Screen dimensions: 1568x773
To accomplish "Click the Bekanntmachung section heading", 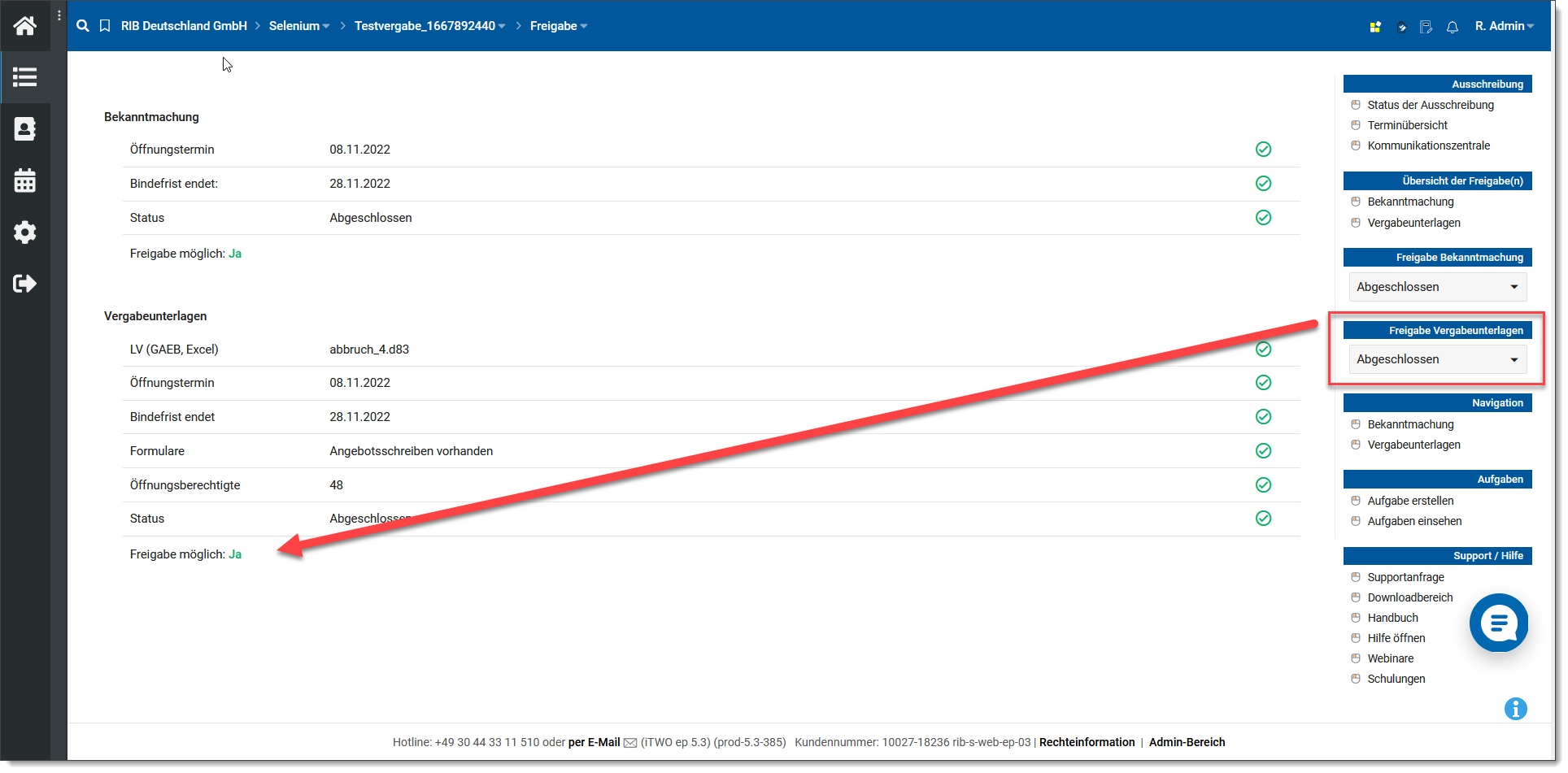I will point(151,117).
